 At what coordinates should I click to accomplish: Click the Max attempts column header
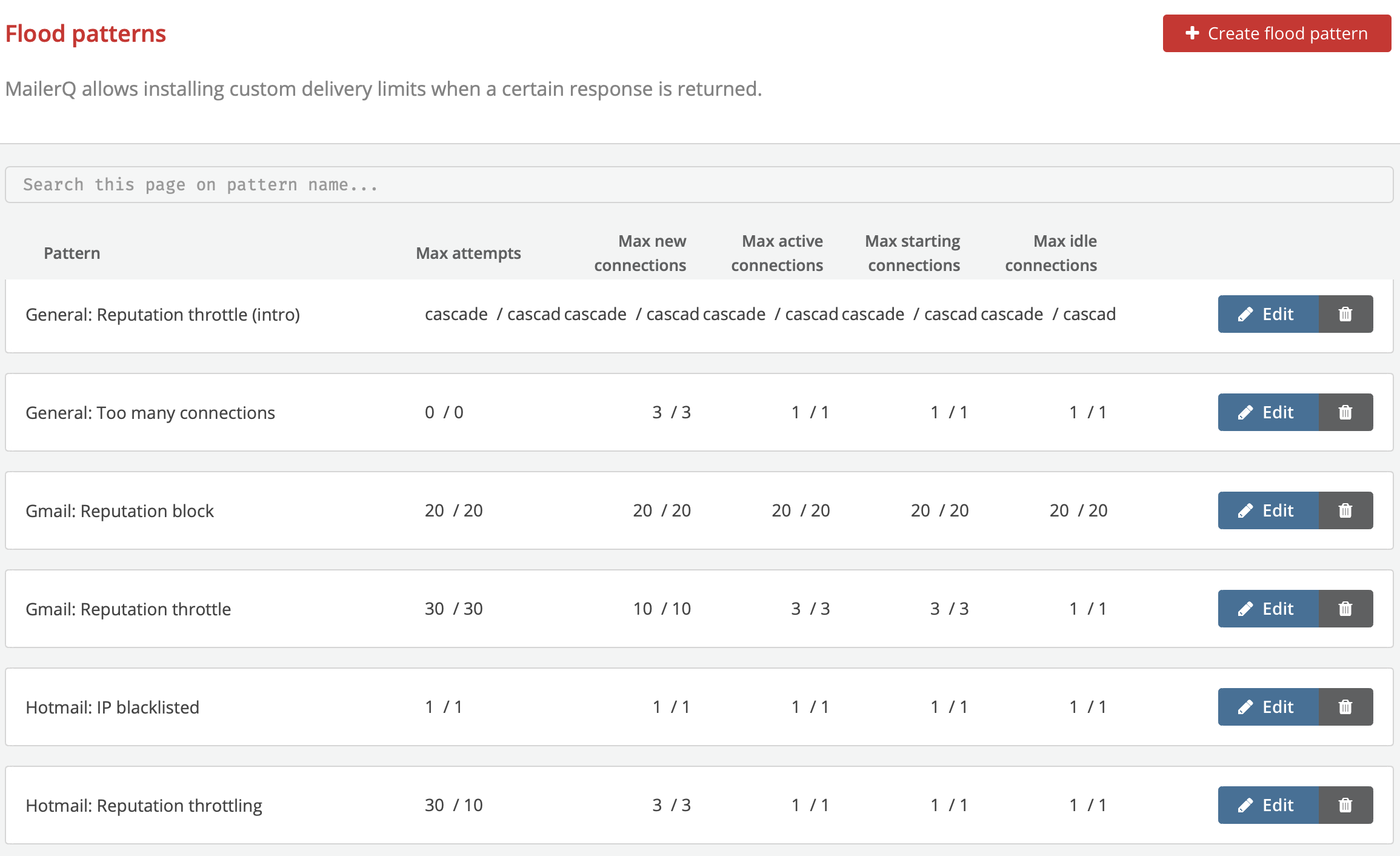point(468,253)
